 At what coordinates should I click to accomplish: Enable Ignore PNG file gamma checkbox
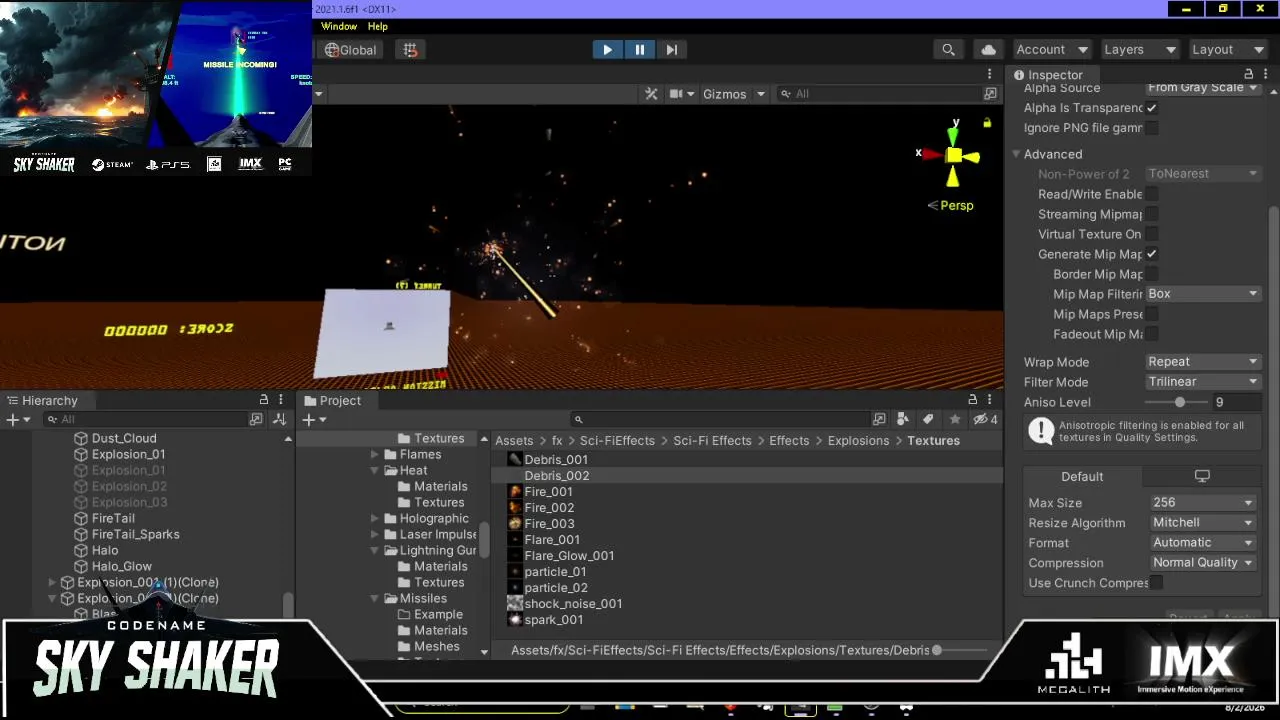coord(1152,128)
